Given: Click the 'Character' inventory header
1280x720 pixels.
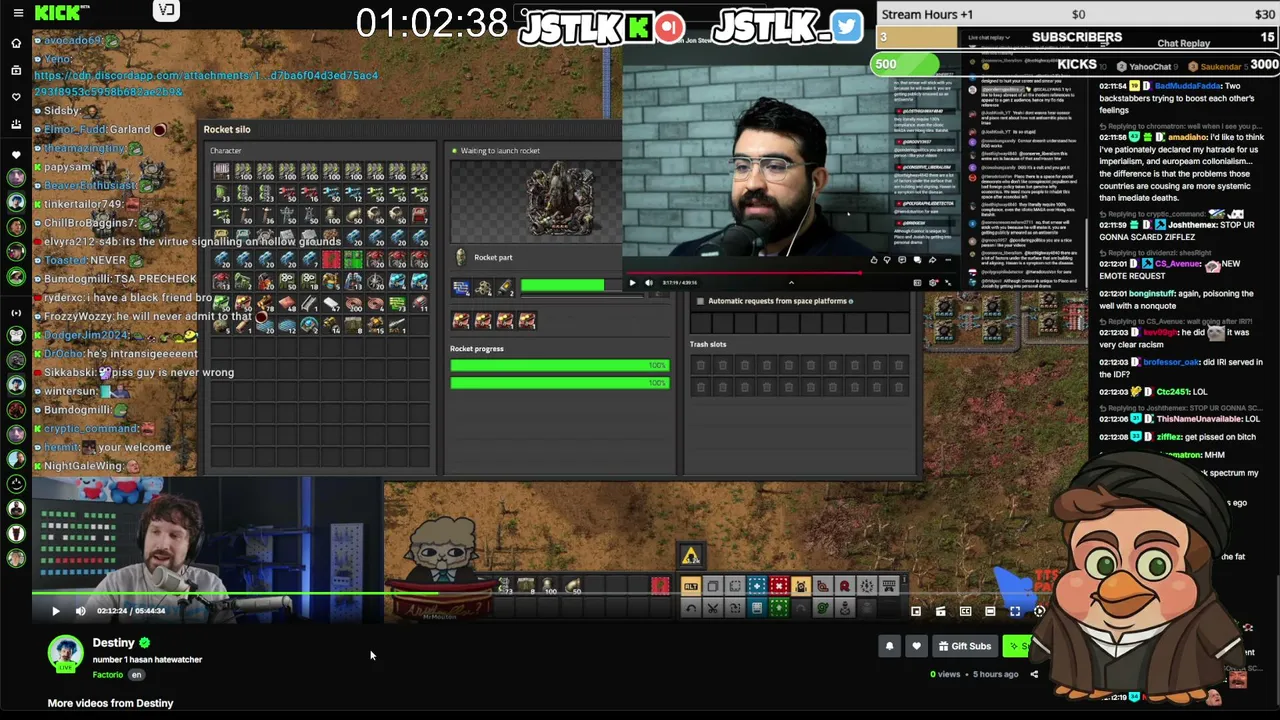Looking at the screenshot, I should pyautogui.click(x=225, y=151).
